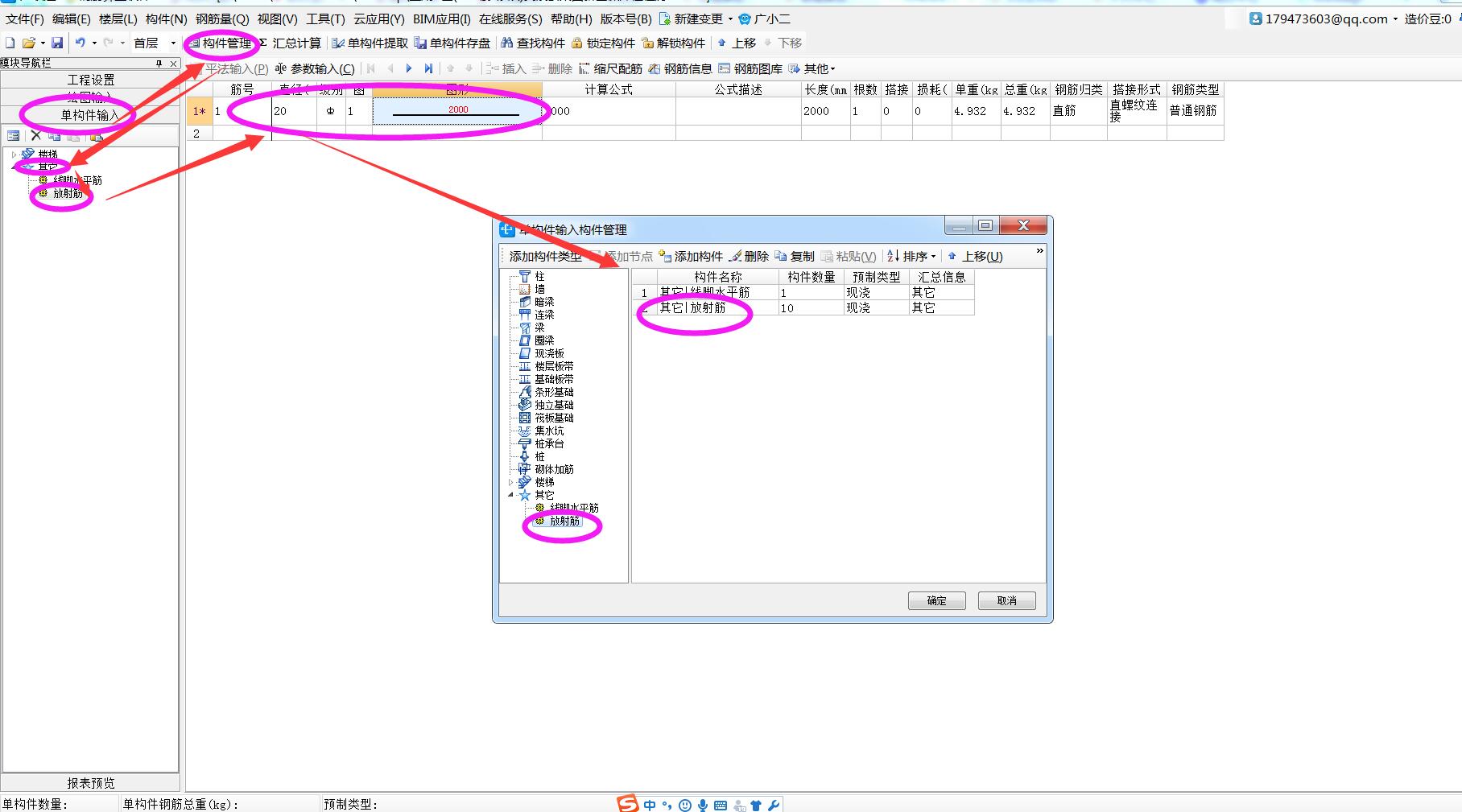Click 单构件提取 in the toolbar

[370, 43]
